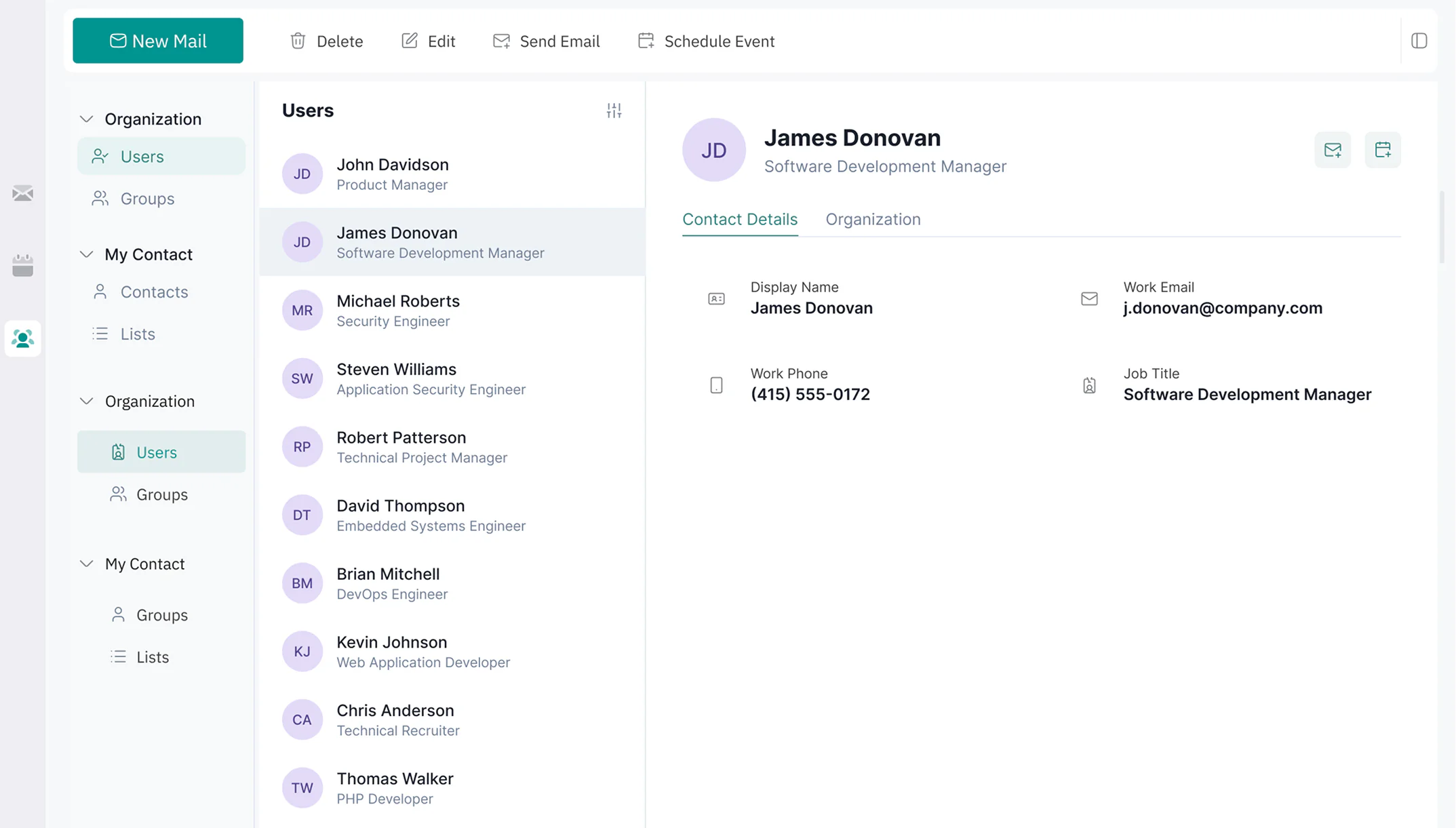This screenshot has height=828, width=1456.
Task: Select Brian Mitchell in Users list
Action: [x=452, y=583]
